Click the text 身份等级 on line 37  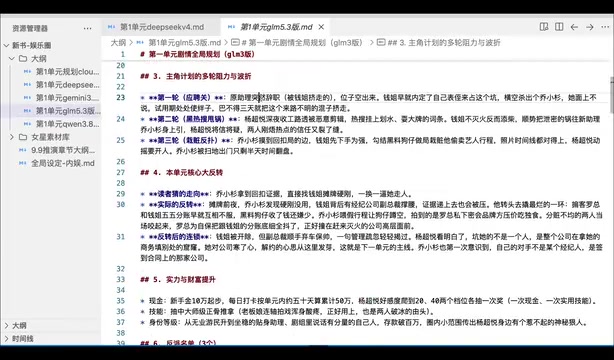pos(163,322)
